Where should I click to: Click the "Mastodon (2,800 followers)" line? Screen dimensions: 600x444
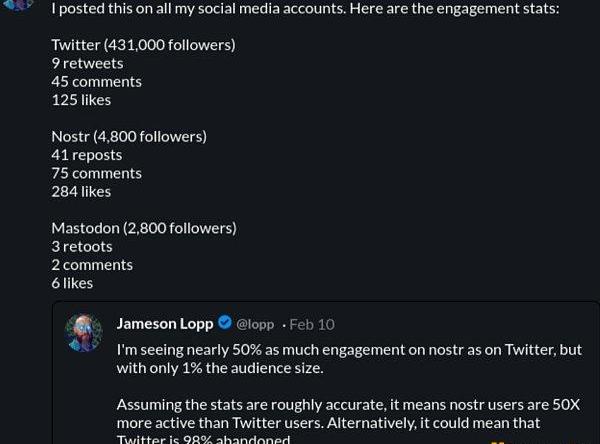pyautogui.click(x=144, y=228)
